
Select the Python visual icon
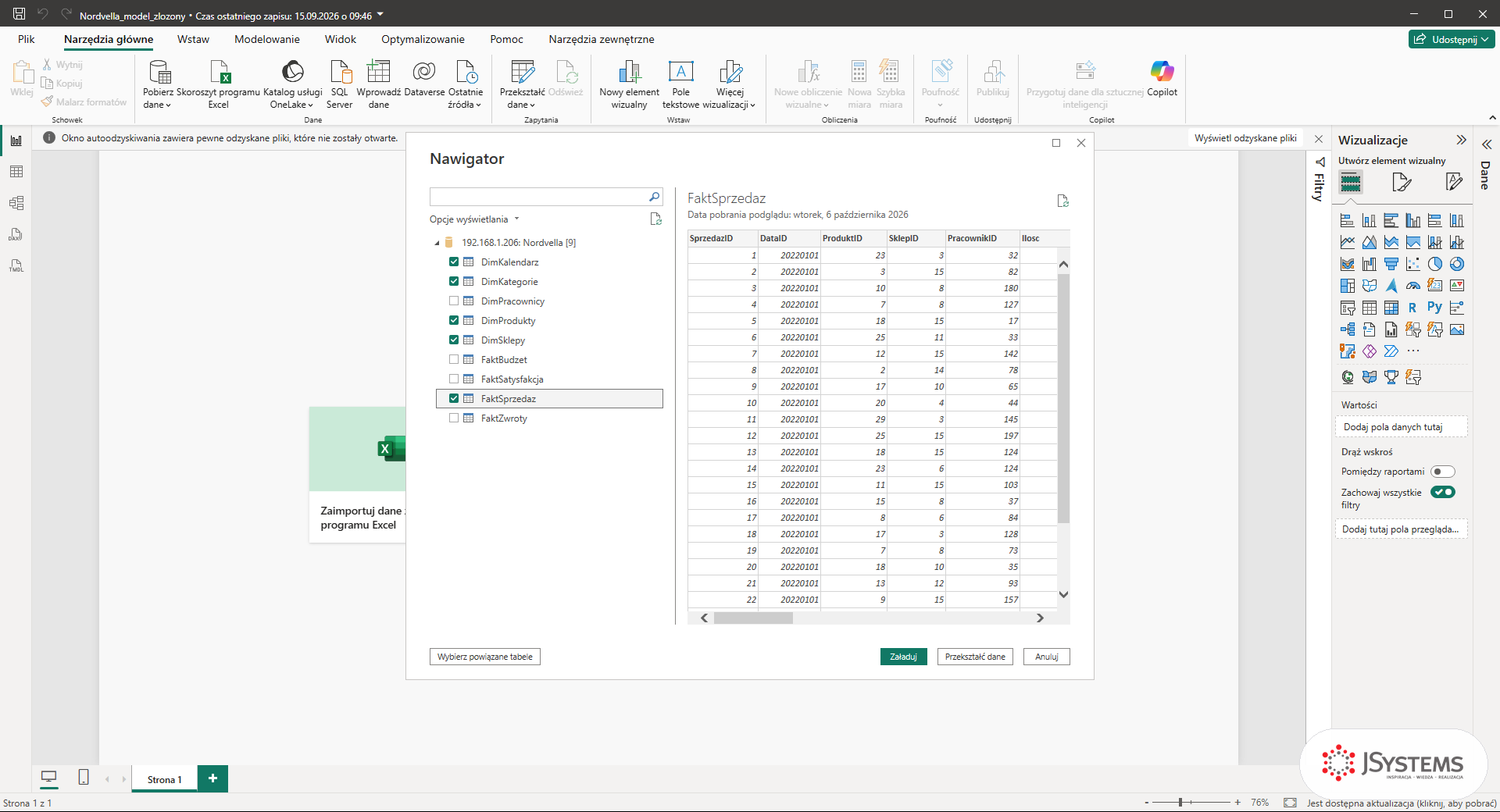pos(1435,308)
